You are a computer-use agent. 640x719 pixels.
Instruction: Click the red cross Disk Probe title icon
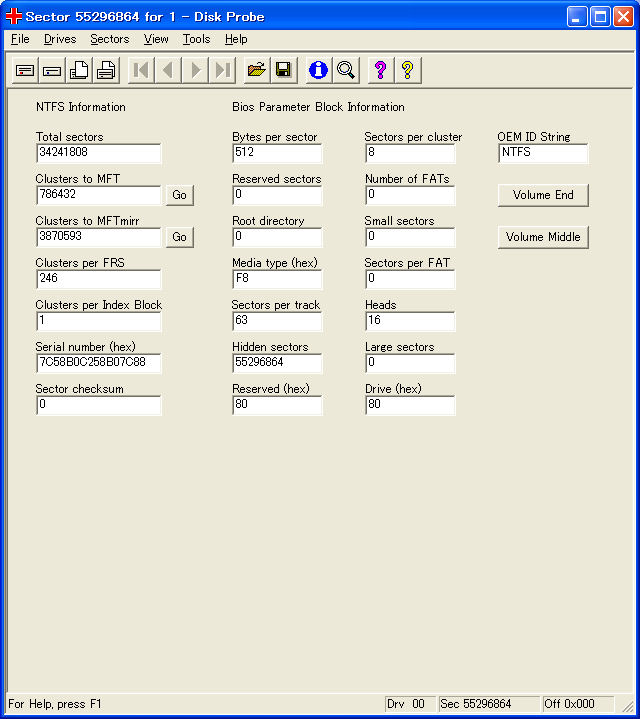[14, 17]
